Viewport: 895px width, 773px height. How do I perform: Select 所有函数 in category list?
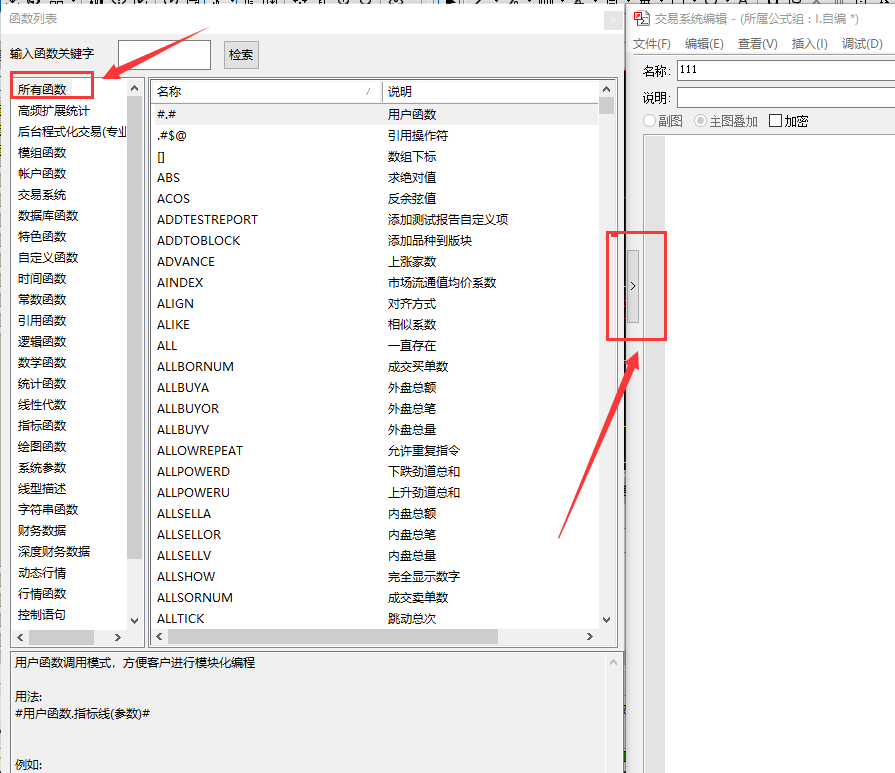tap(42, 90)
